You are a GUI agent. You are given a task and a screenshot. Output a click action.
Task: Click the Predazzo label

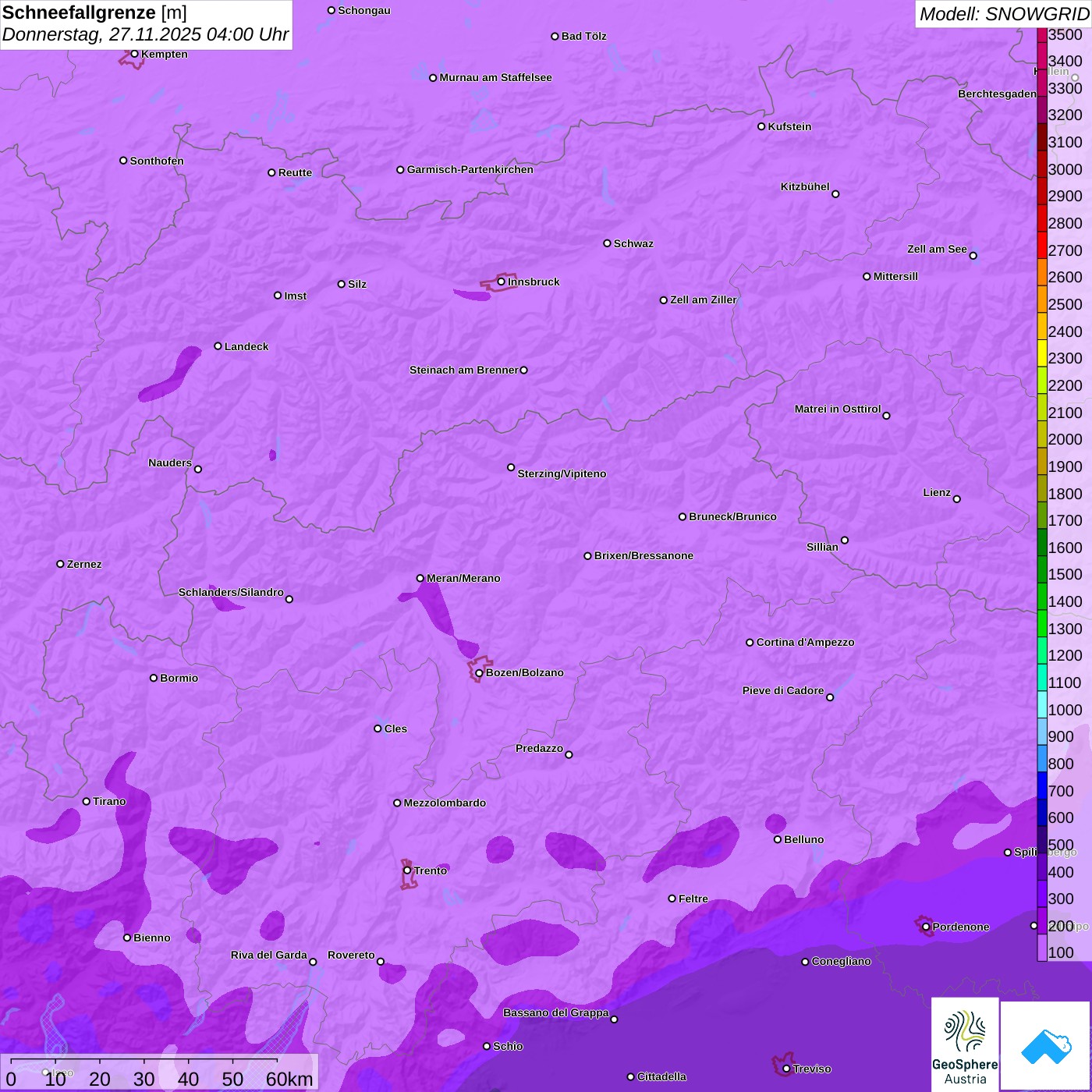[x=539, y=748]
